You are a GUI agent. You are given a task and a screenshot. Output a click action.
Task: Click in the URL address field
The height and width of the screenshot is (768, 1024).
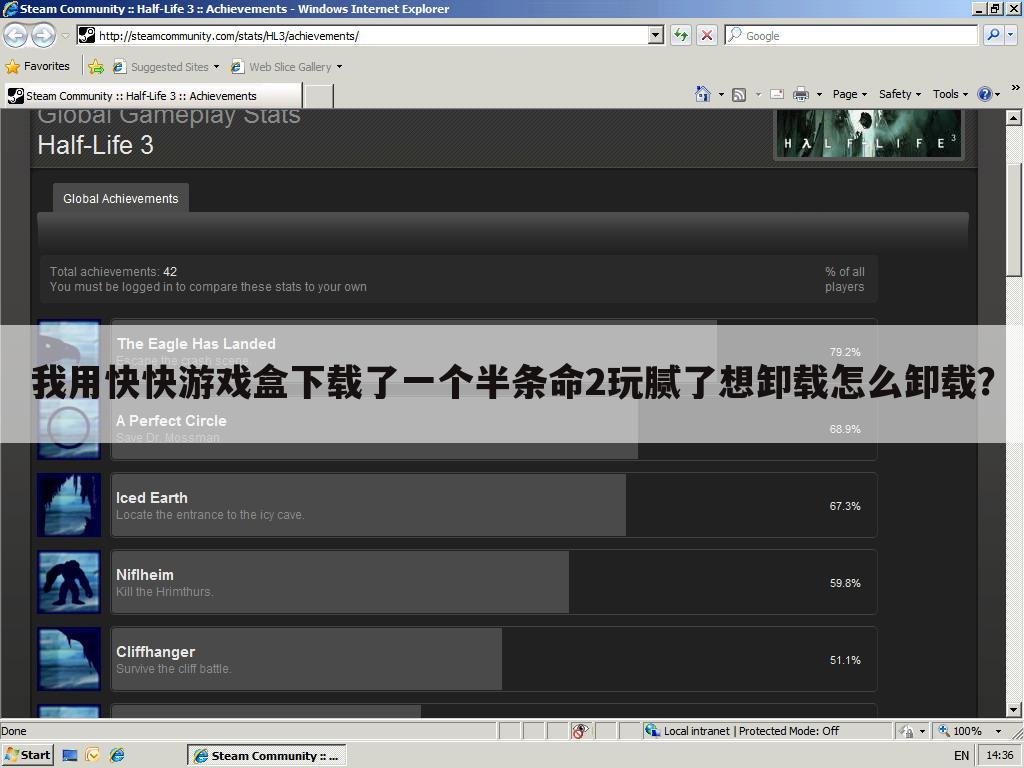tap(372, 36)
